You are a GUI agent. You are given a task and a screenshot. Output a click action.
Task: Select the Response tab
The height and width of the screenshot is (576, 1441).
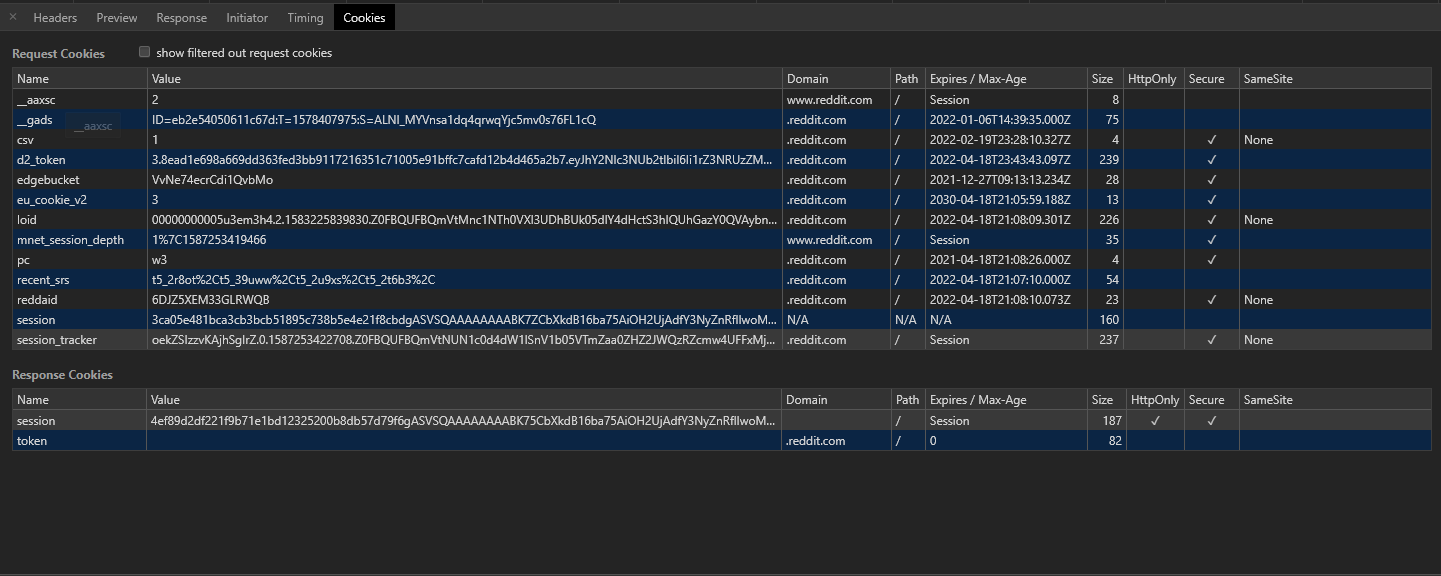(181, 17)
